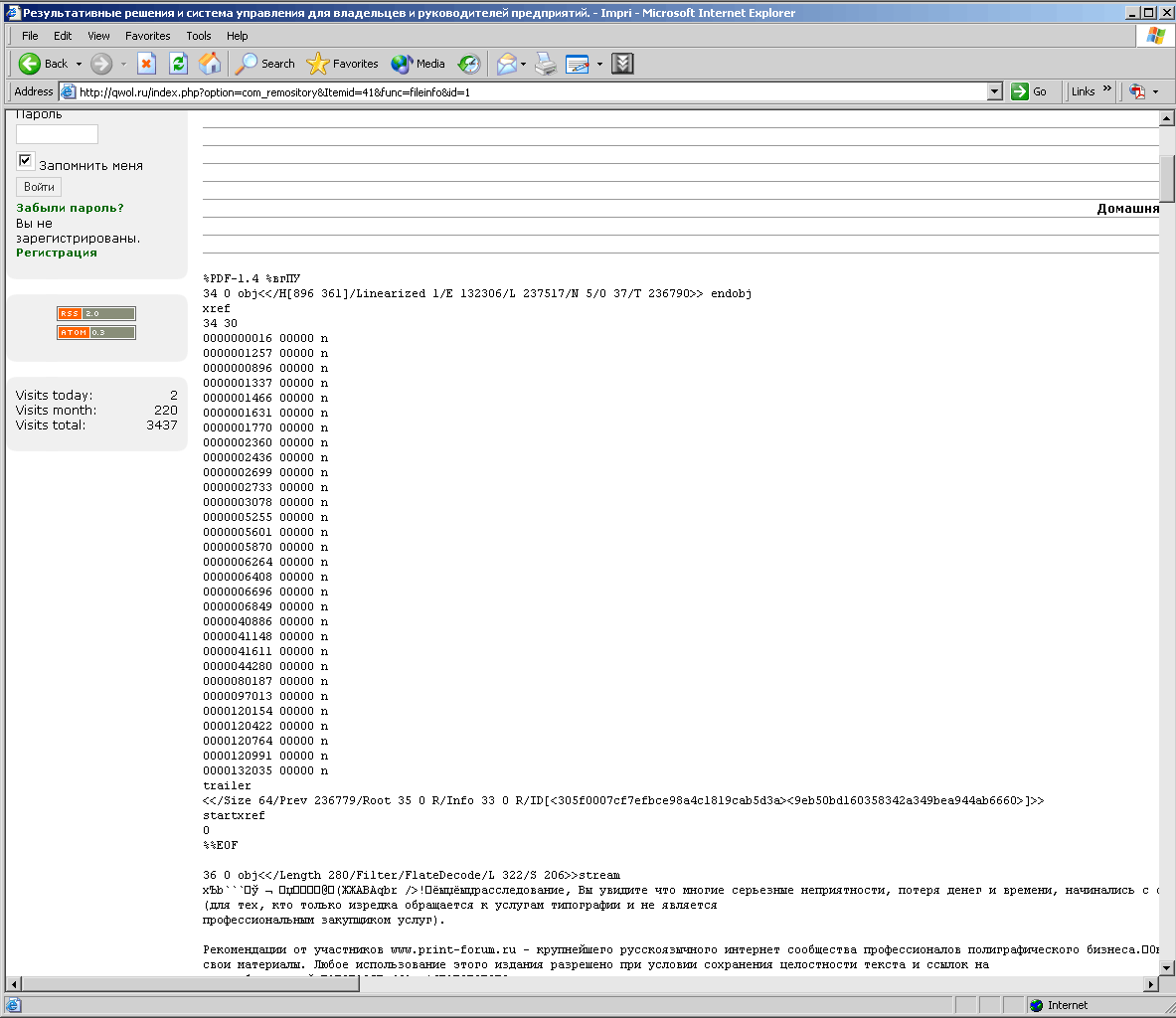Click the Messenger toolbar icon
This screenshot has height=1018, width=1176.
(x=622, y=64)
